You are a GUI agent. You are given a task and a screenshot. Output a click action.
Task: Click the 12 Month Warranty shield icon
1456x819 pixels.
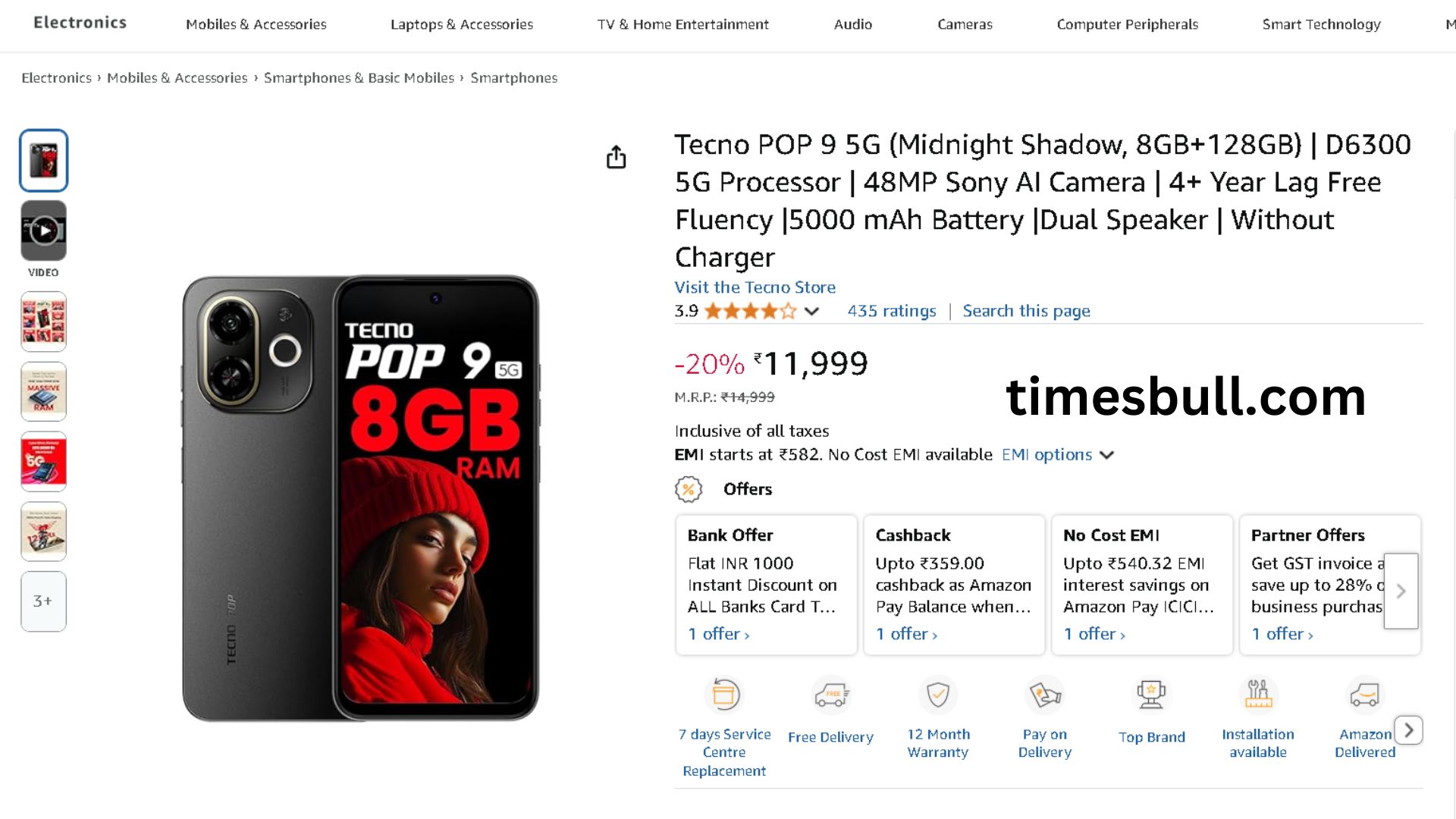tap(938, 695)
